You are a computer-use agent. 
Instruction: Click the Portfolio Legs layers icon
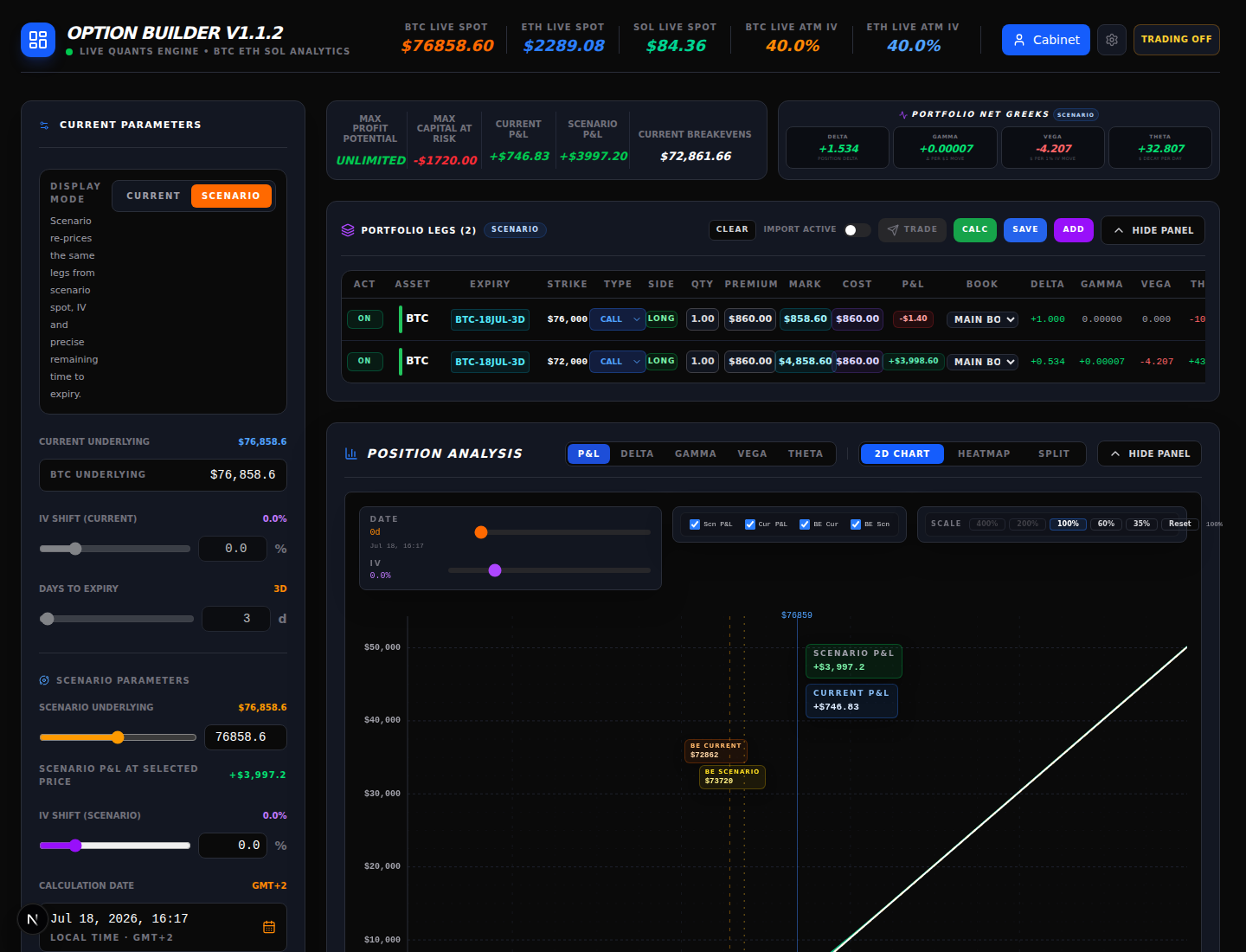[348, 230]
